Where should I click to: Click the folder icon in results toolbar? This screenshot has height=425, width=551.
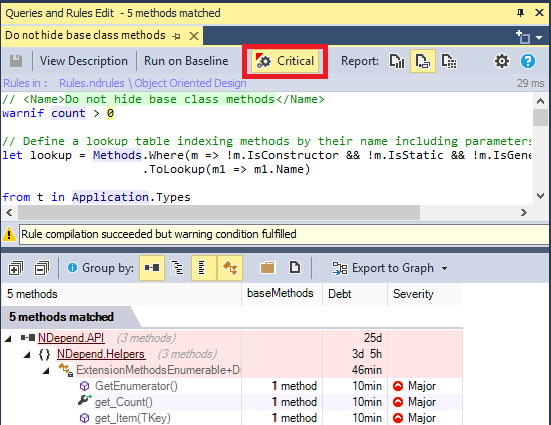(267, 268)
